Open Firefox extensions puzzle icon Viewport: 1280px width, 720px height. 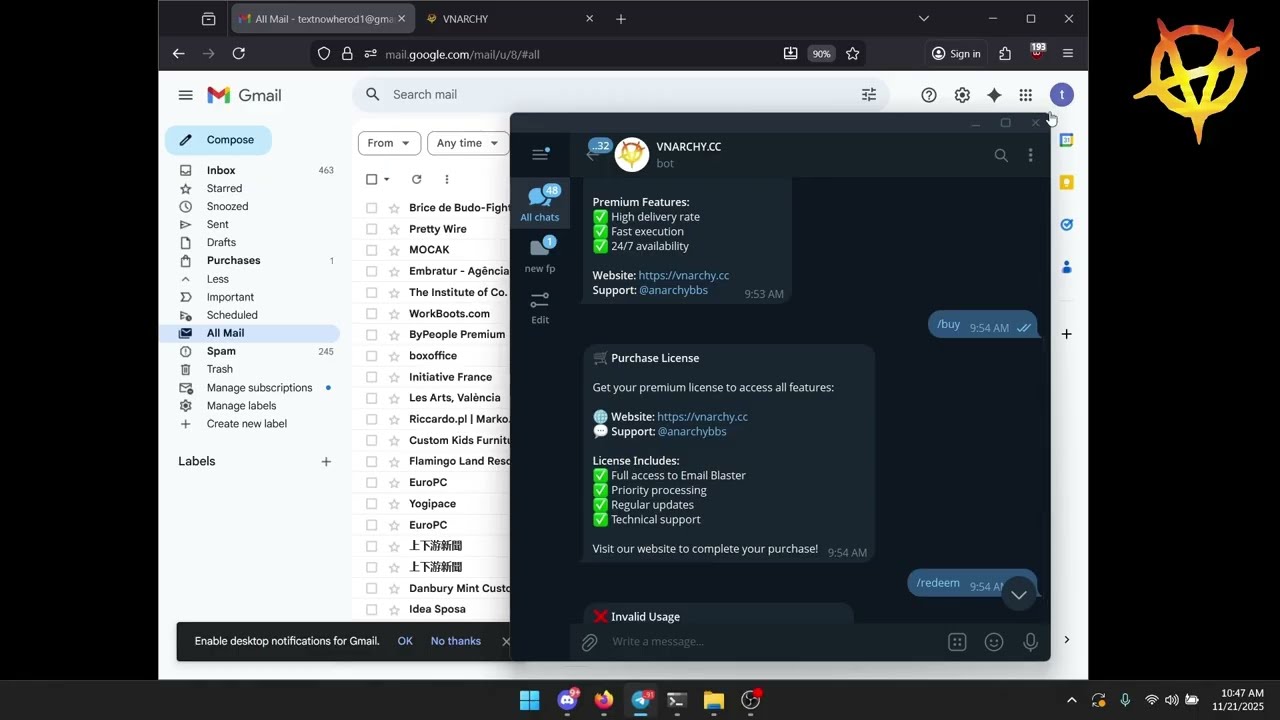point(1005,54)
